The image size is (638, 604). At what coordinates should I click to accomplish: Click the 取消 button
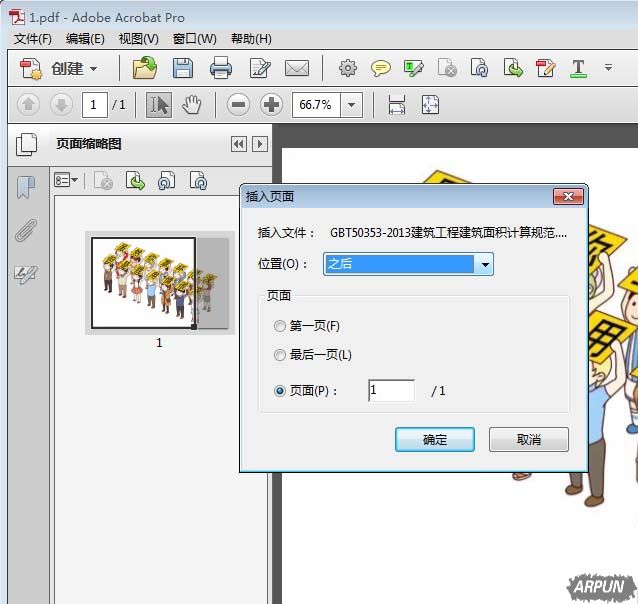tap(528, 440)
